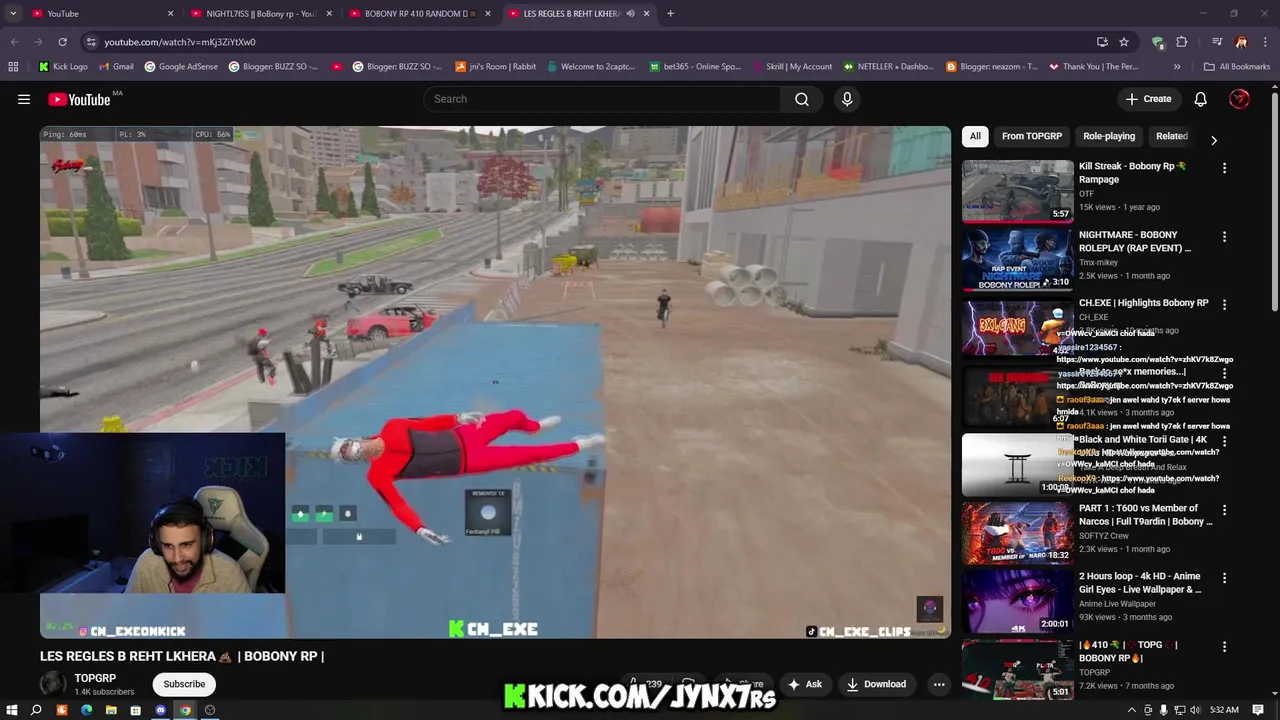Select the Role-playing filter chip

point(1109,136)
